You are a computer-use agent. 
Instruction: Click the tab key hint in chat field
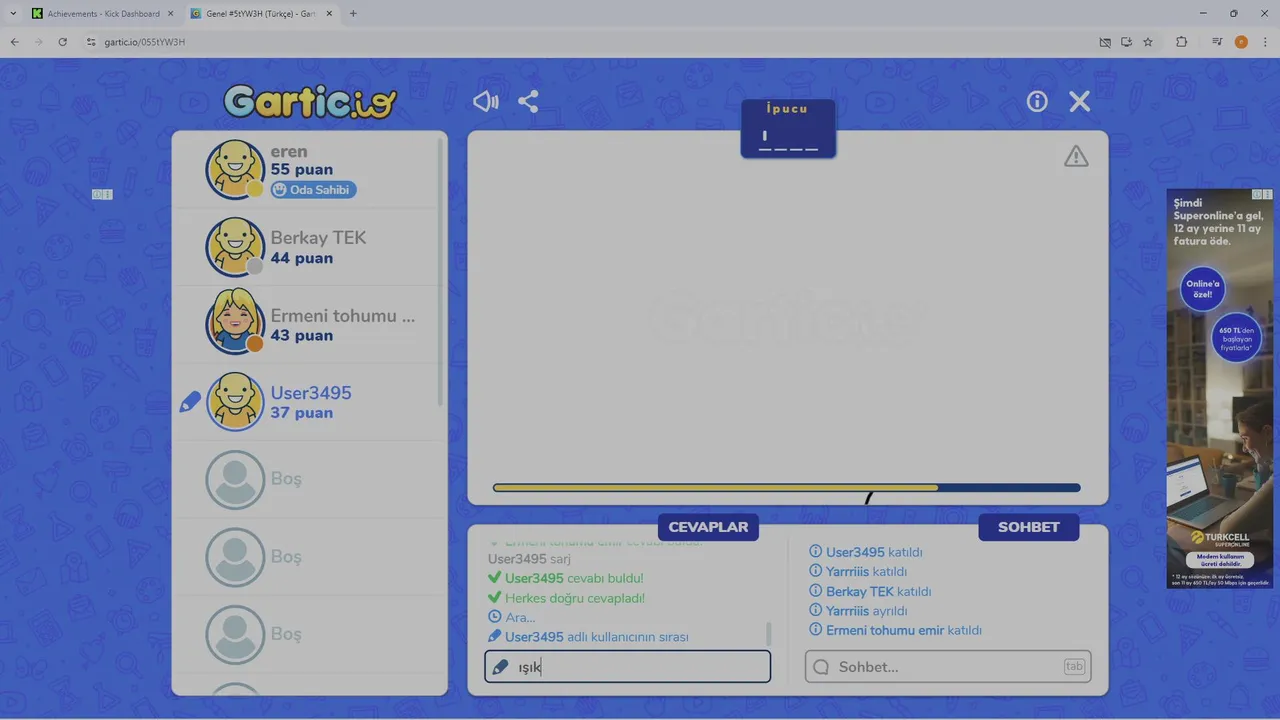(x=1074, y=667)
